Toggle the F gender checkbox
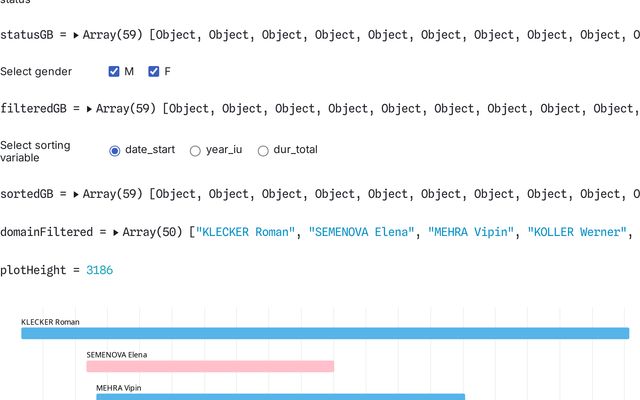 [154, 72]
